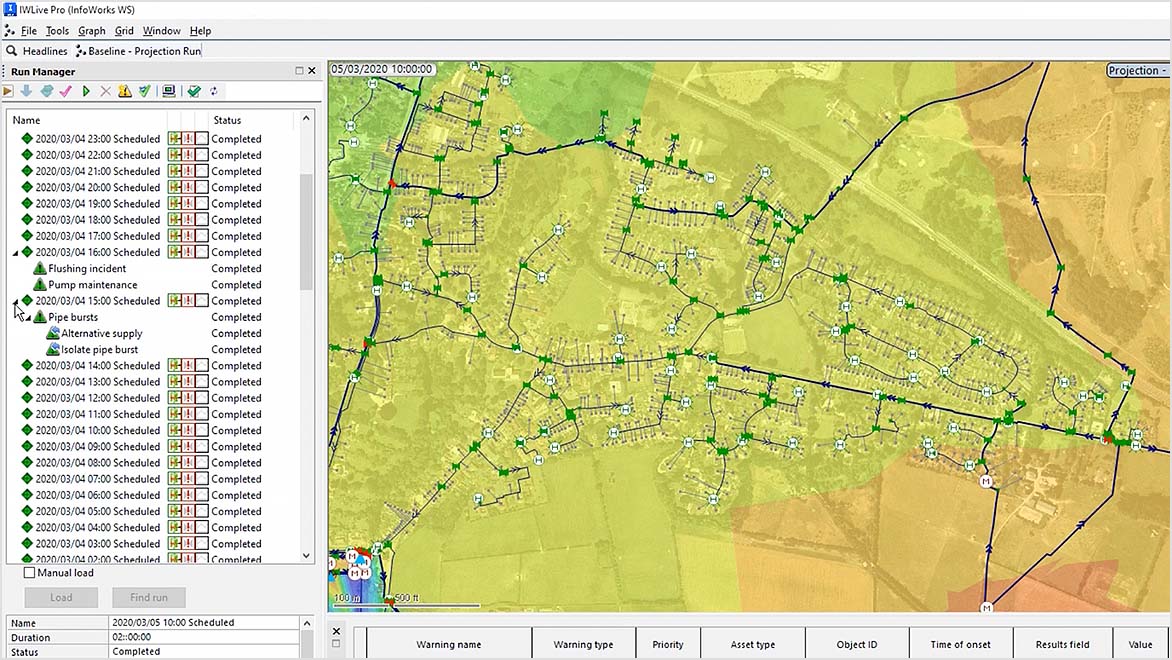Screen dimensions: 1172x660
Task: Run the selected simulation from the toolbar
Action: pos(87,91)
